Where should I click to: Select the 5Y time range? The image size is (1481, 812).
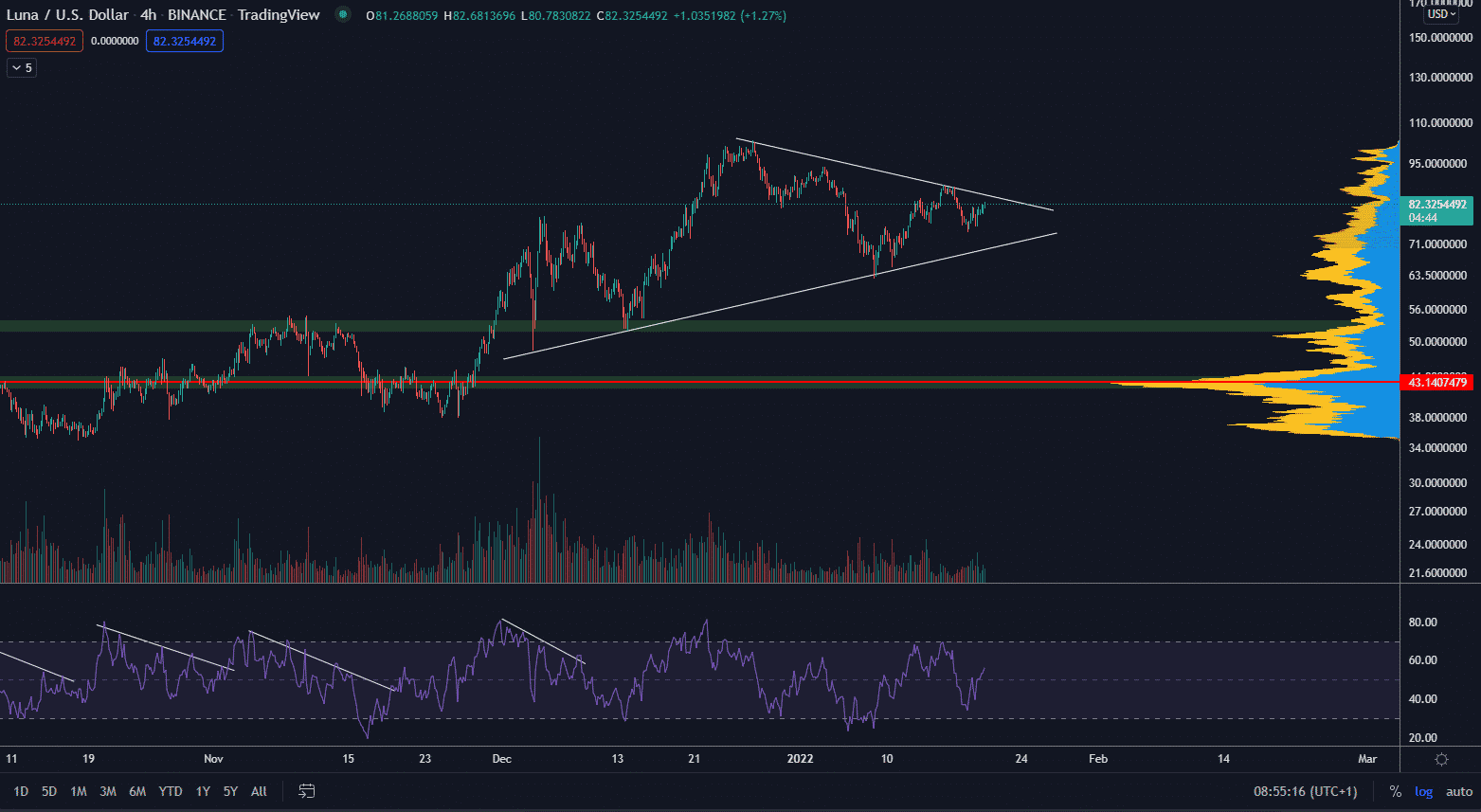pos(230,791)
